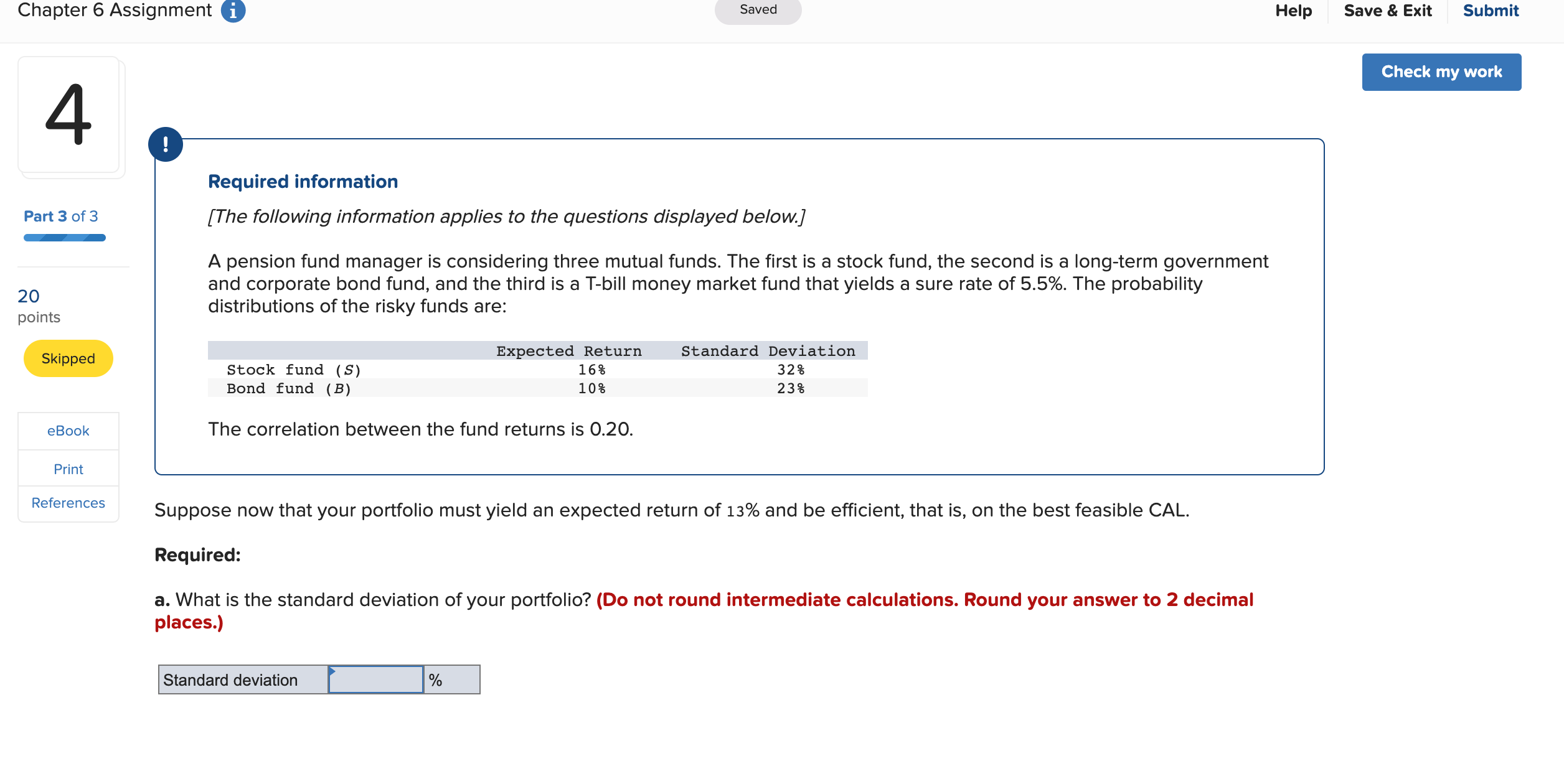The width and height of the screenshot is (1564, 784).
Task: Open the References link
Action: (x=68, y=503)
